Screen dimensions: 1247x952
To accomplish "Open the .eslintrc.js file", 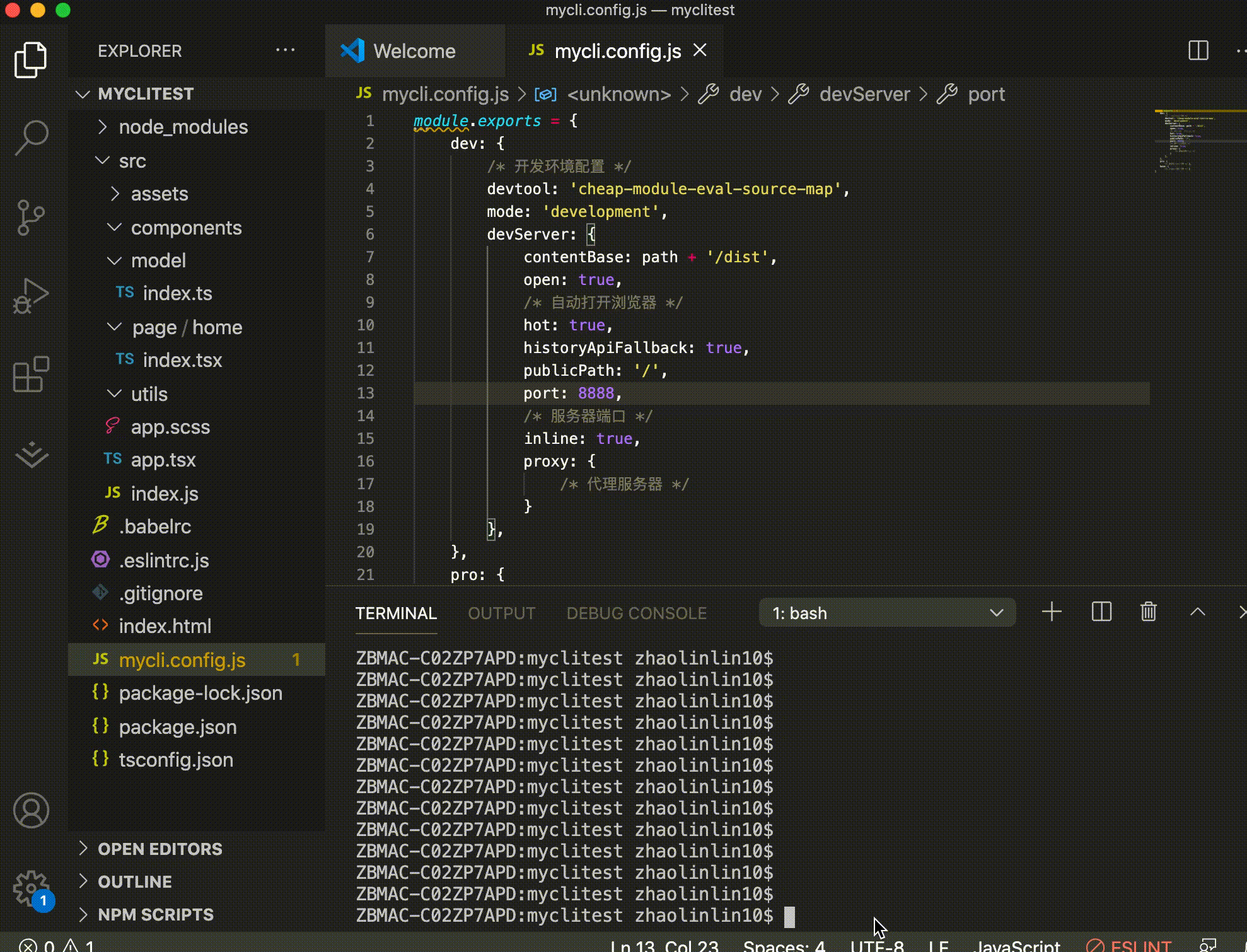I will point(196,560).
